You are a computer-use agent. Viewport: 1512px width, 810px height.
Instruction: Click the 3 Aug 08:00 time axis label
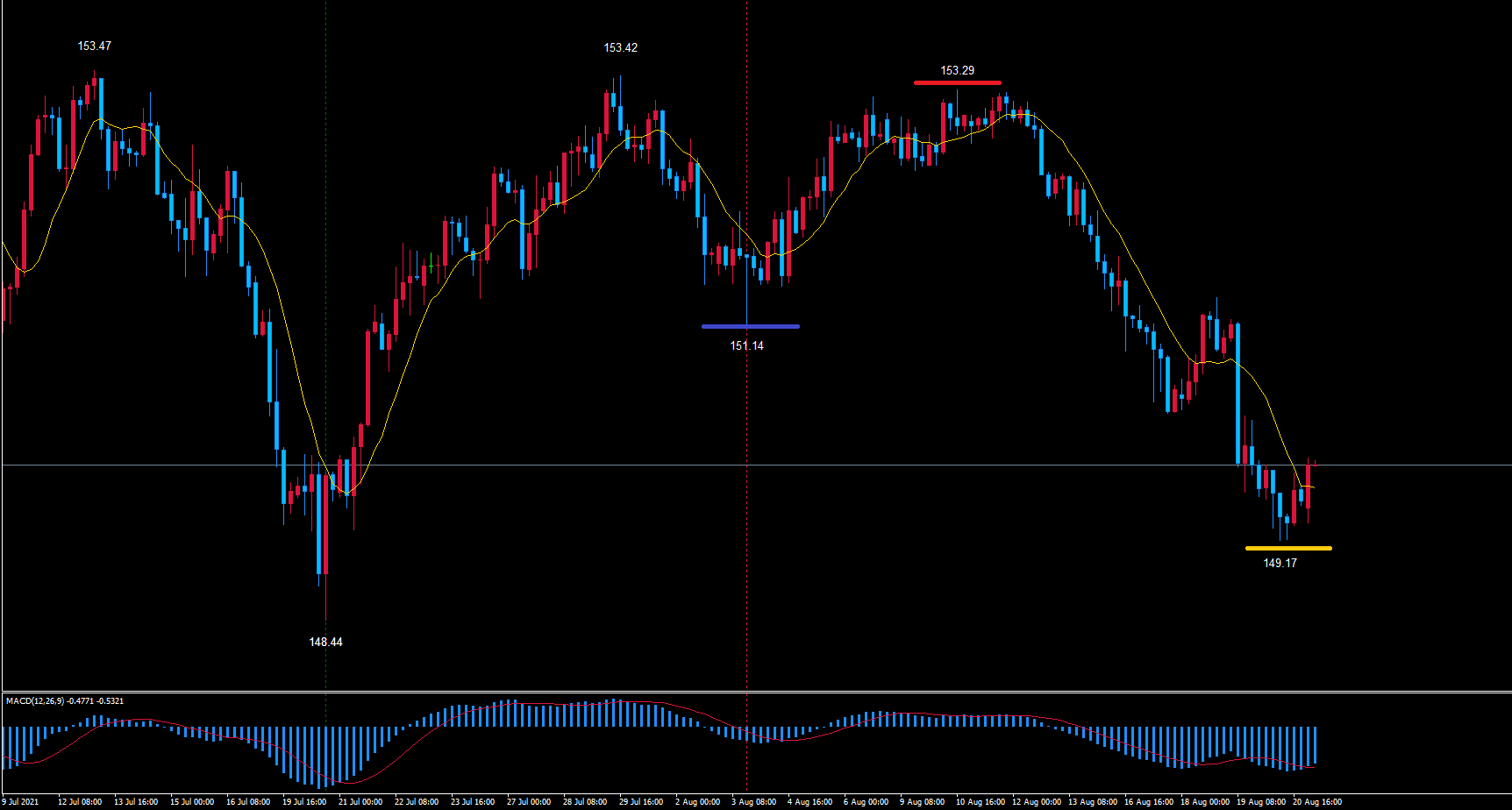pyautogui.click(x=753, y=801)
